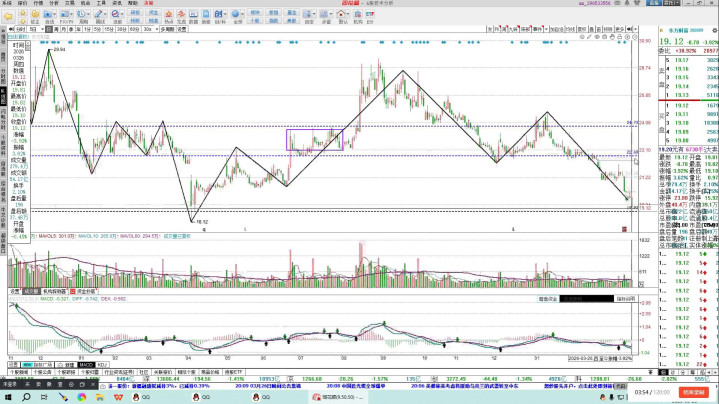The height and width of the screenshot is (404, 719).
Task: Toggle the 5分 five-minute period
Action: (x=98, y=30)
